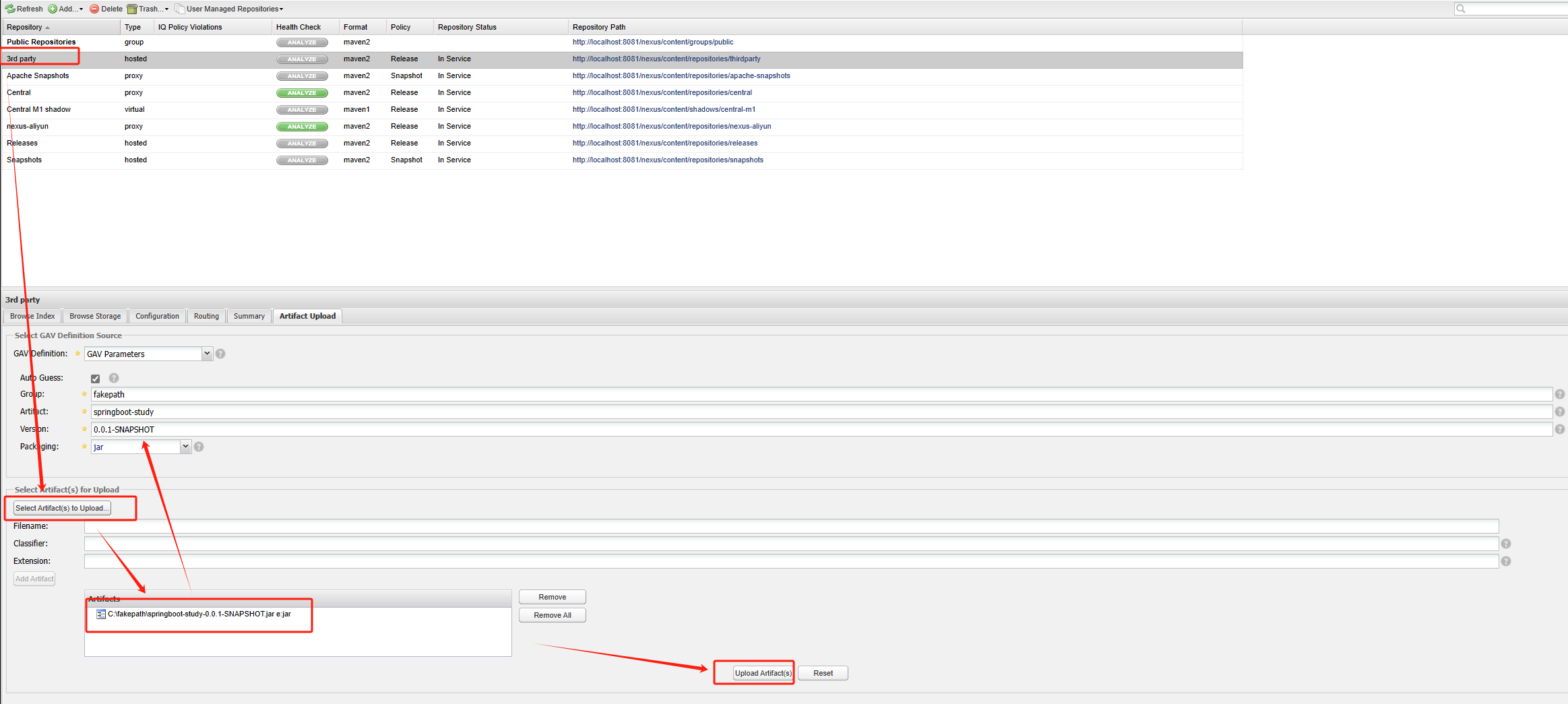
Task: Click the help icon beside GAV Definition
Action: click(x=220, y=354)
